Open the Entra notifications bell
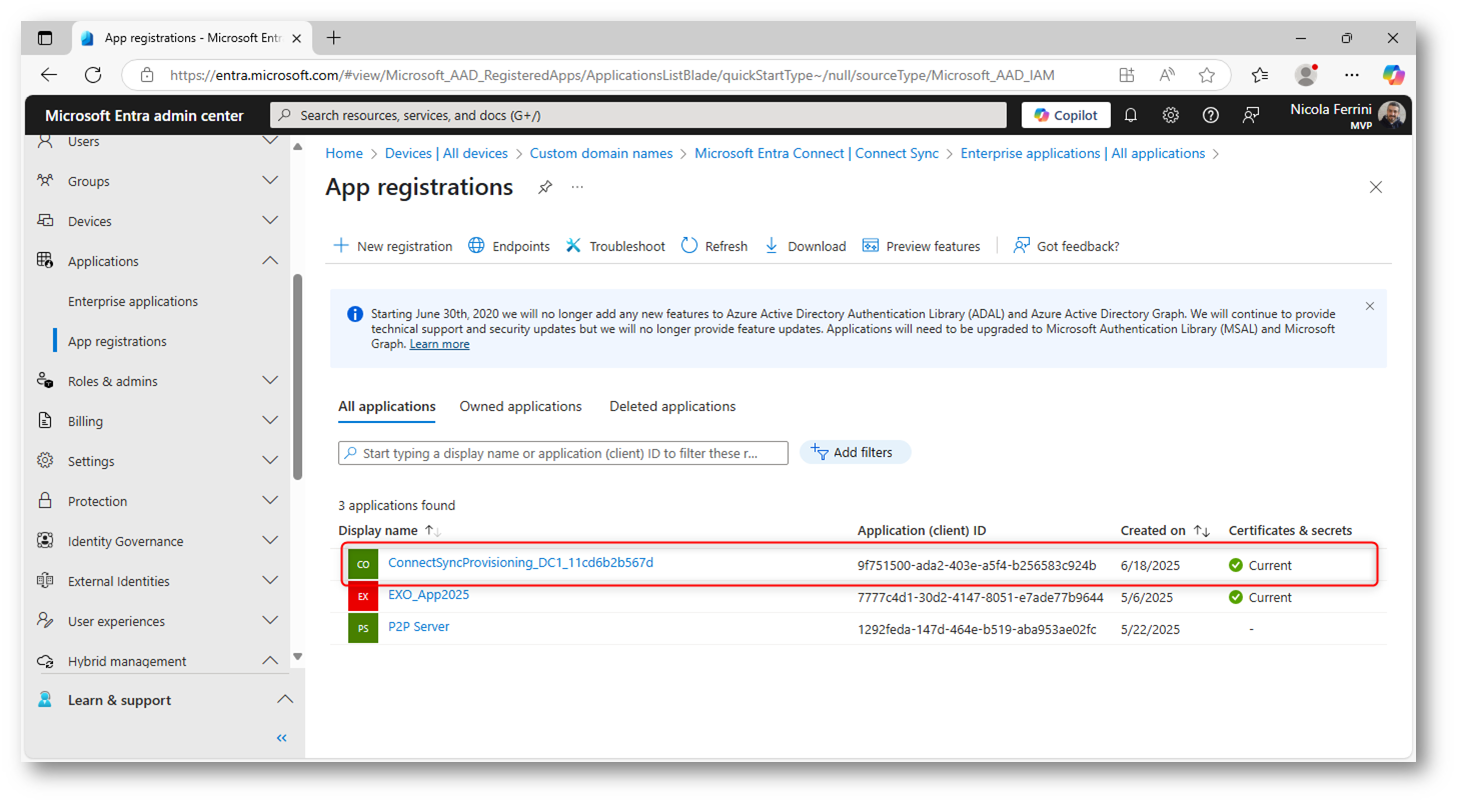This screenshot has height=804, width=1458. tap(1131, 115)
